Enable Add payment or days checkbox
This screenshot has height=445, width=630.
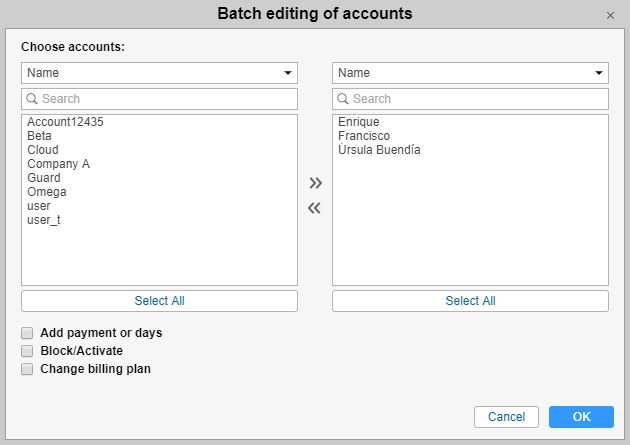[27, 333]
